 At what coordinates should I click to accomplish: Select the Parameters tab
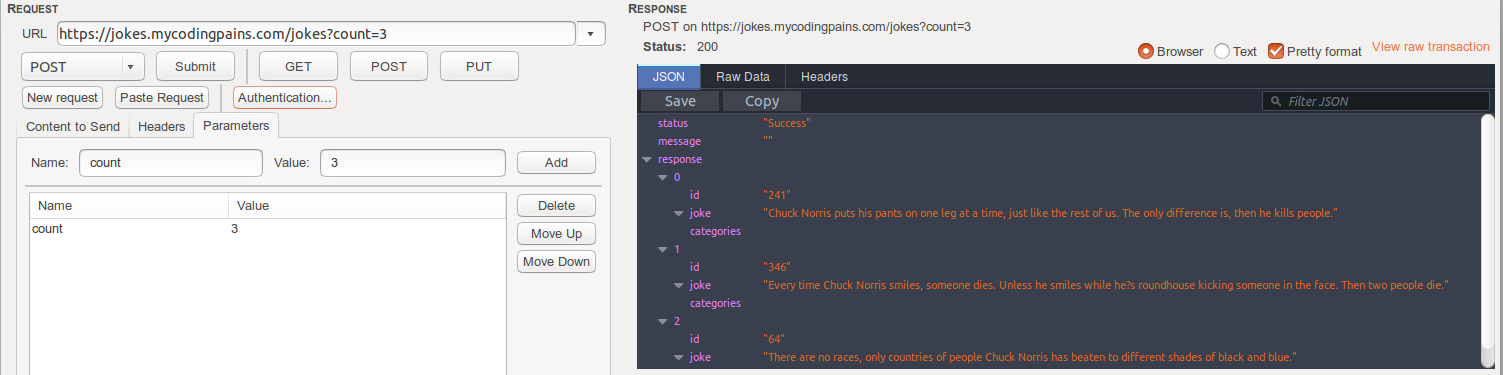236,126
